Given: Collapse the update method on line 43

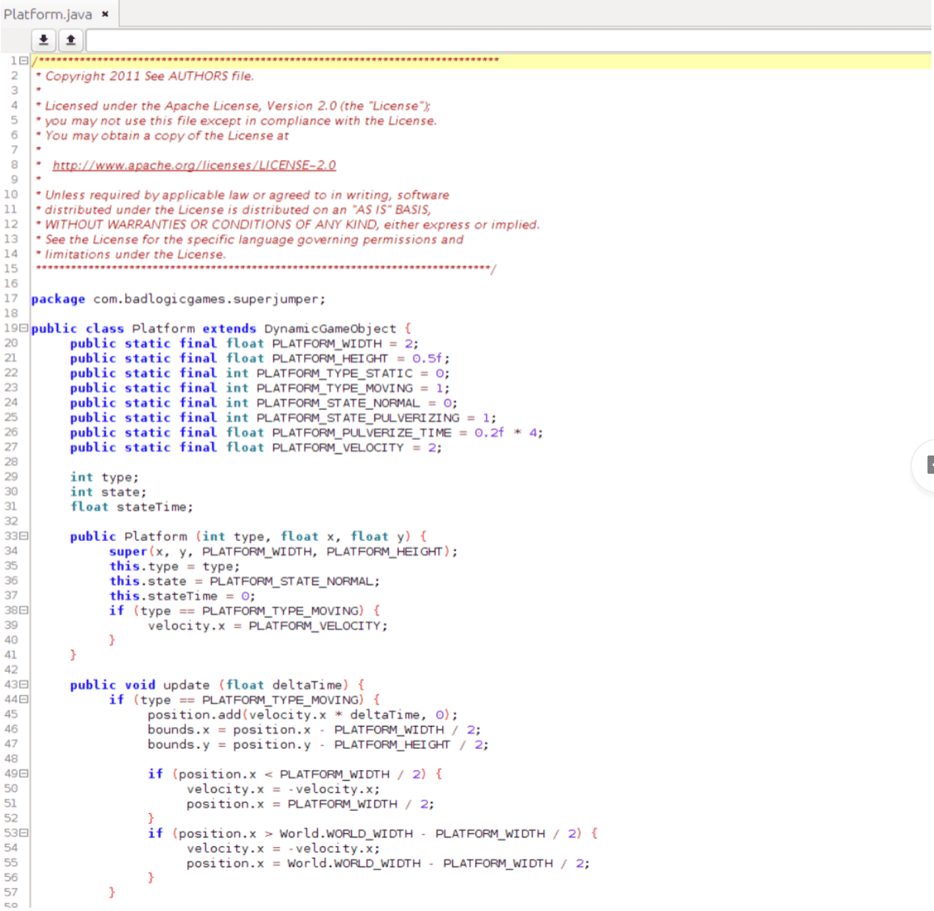Looking at the screenshot, I should point(22,684).
